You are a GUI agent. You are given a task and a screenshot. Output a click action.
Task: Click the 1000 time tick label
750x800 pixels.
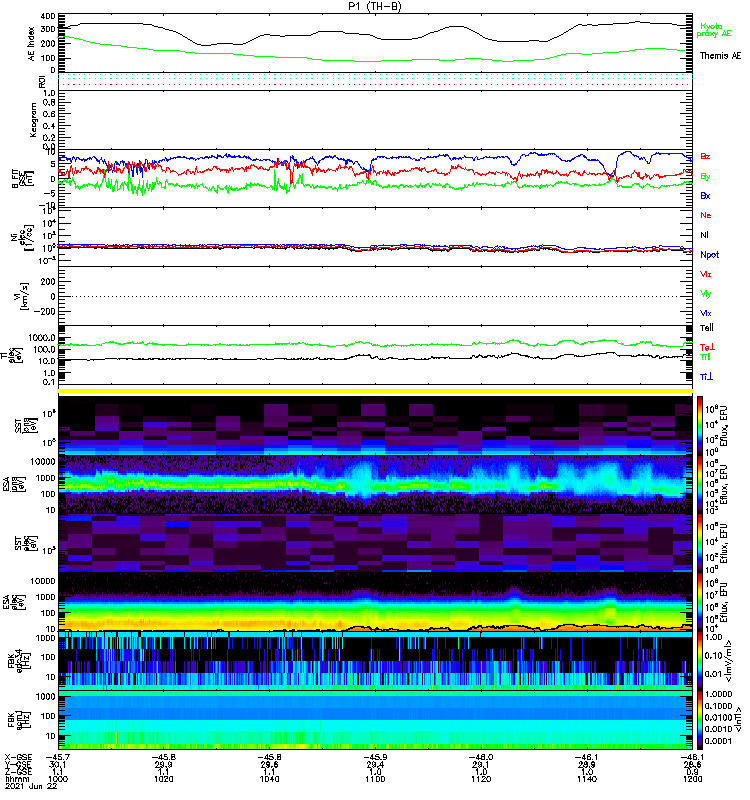tap(57, 779)
